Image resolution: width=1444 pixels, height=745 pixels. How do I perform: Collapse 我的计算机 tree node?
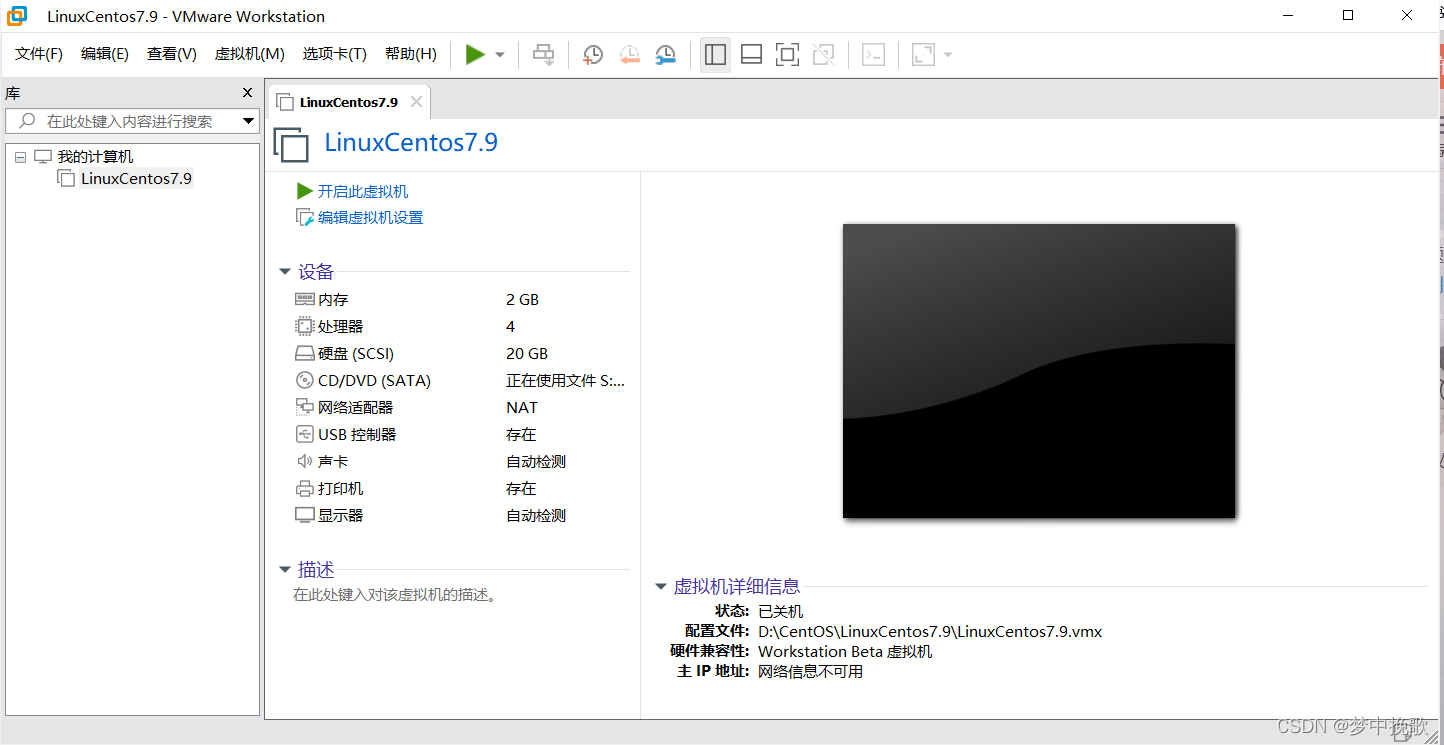point(21,157)
